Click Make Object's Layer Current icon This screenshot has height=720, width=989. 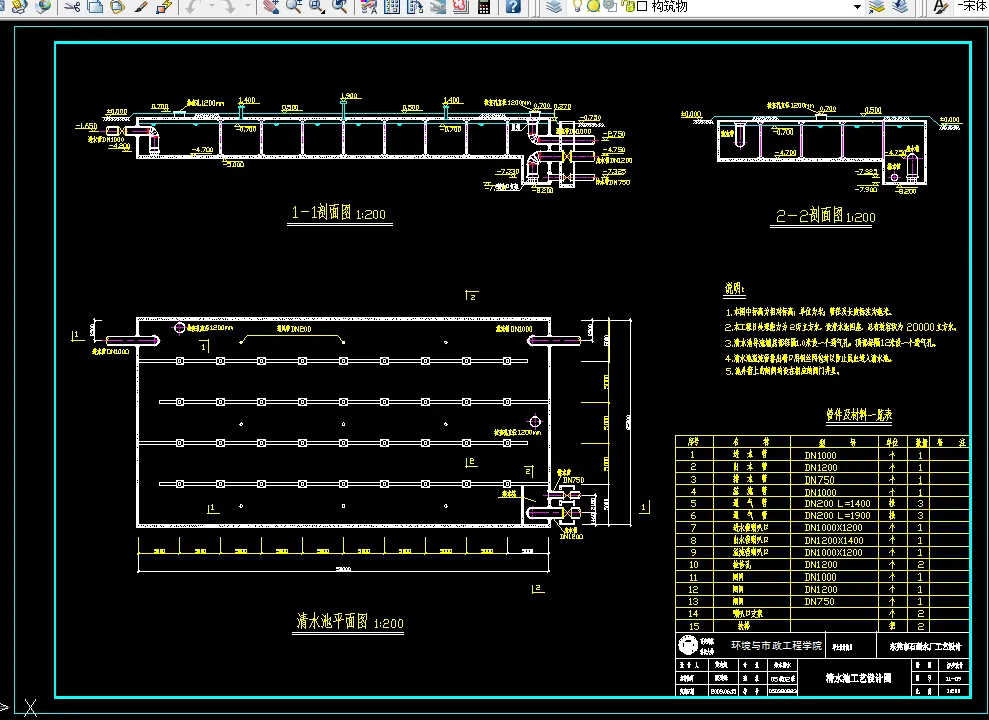pos(876,6)
